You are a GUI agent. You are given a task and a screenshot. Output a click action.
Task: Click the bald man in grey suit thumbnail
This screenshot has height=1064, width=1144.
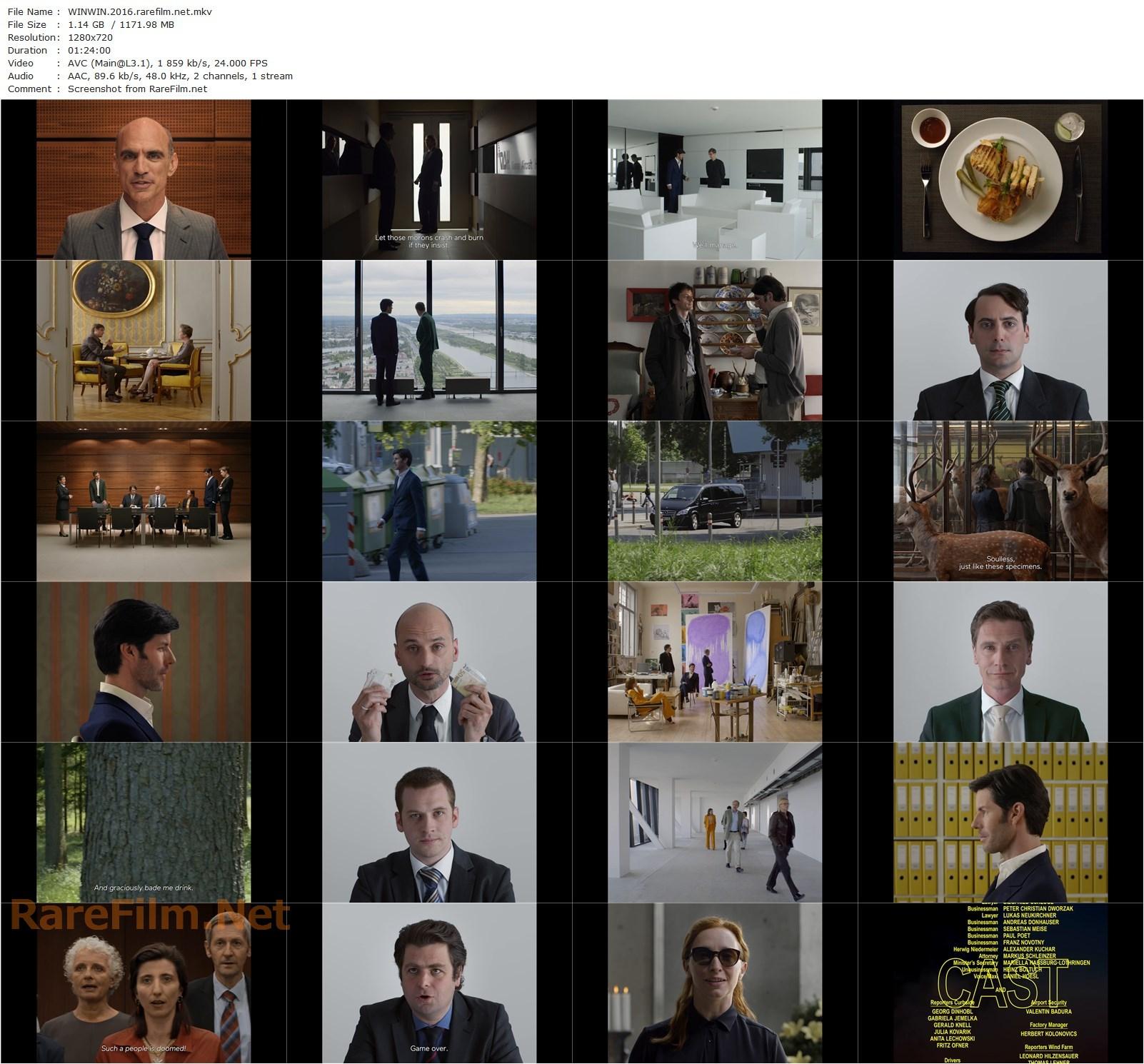(x=144, y=179)
